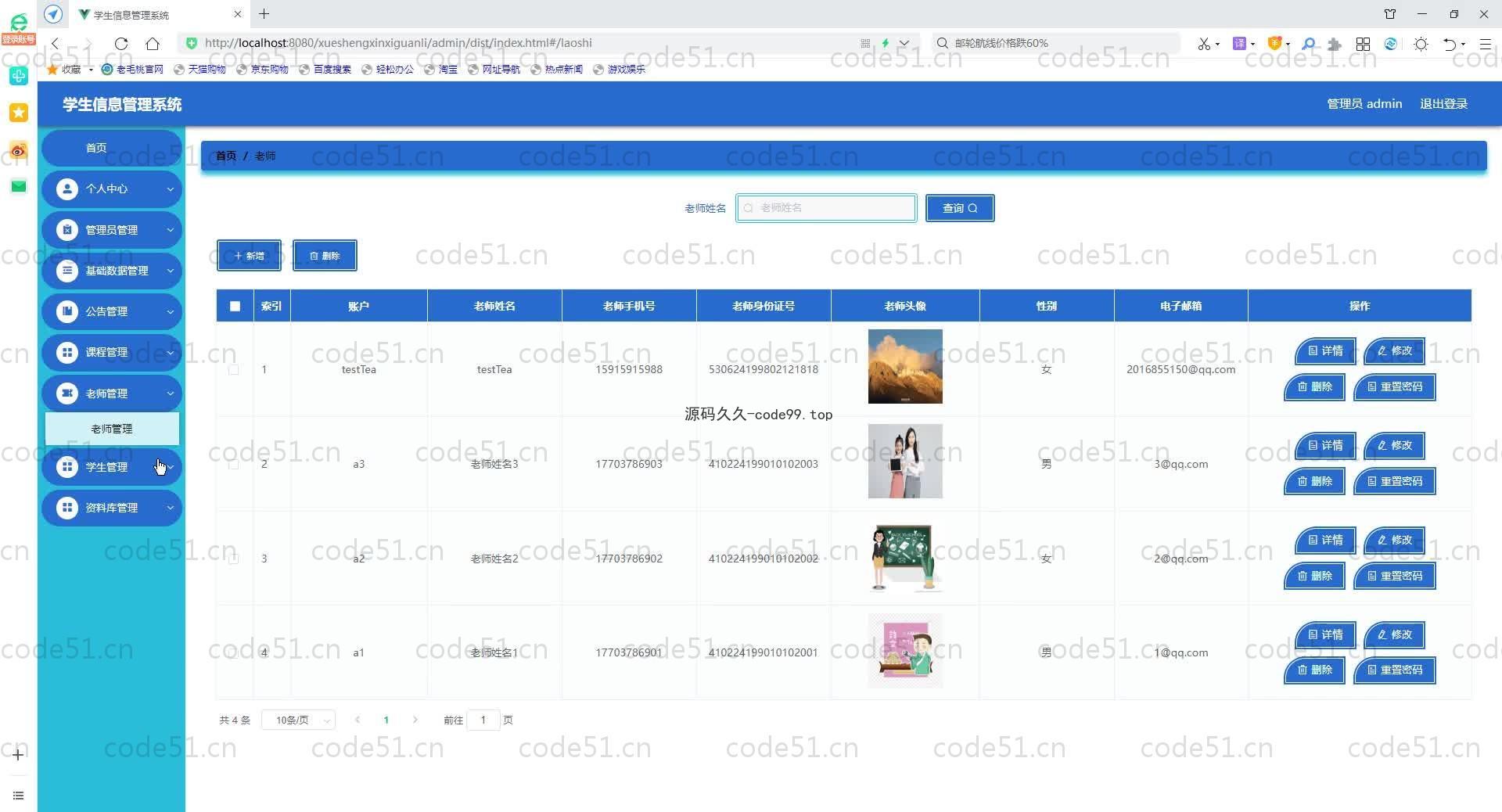Image resolution: width=1502 pixels, height=812 pixels.
Task: Open the browser apps grid icon
Action: coord(1363,44)
